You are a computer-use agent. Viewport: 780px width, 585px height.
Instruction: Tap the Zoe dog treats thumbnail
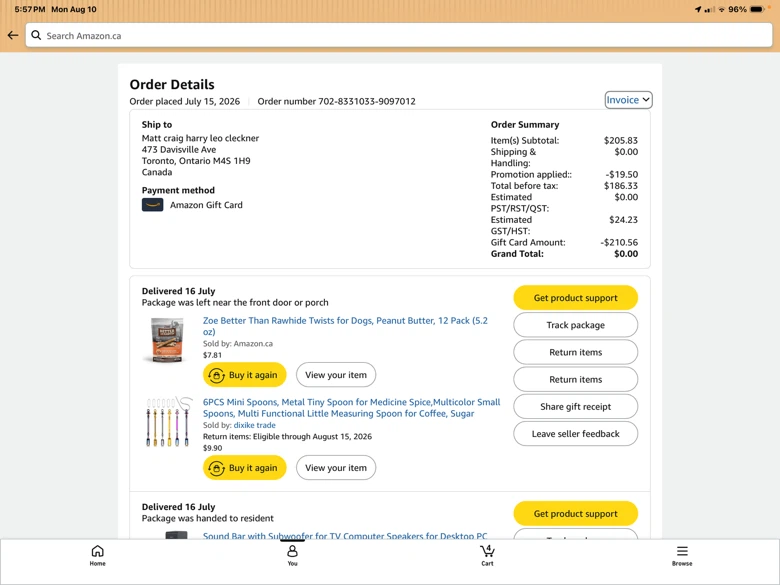click(167, 340)
